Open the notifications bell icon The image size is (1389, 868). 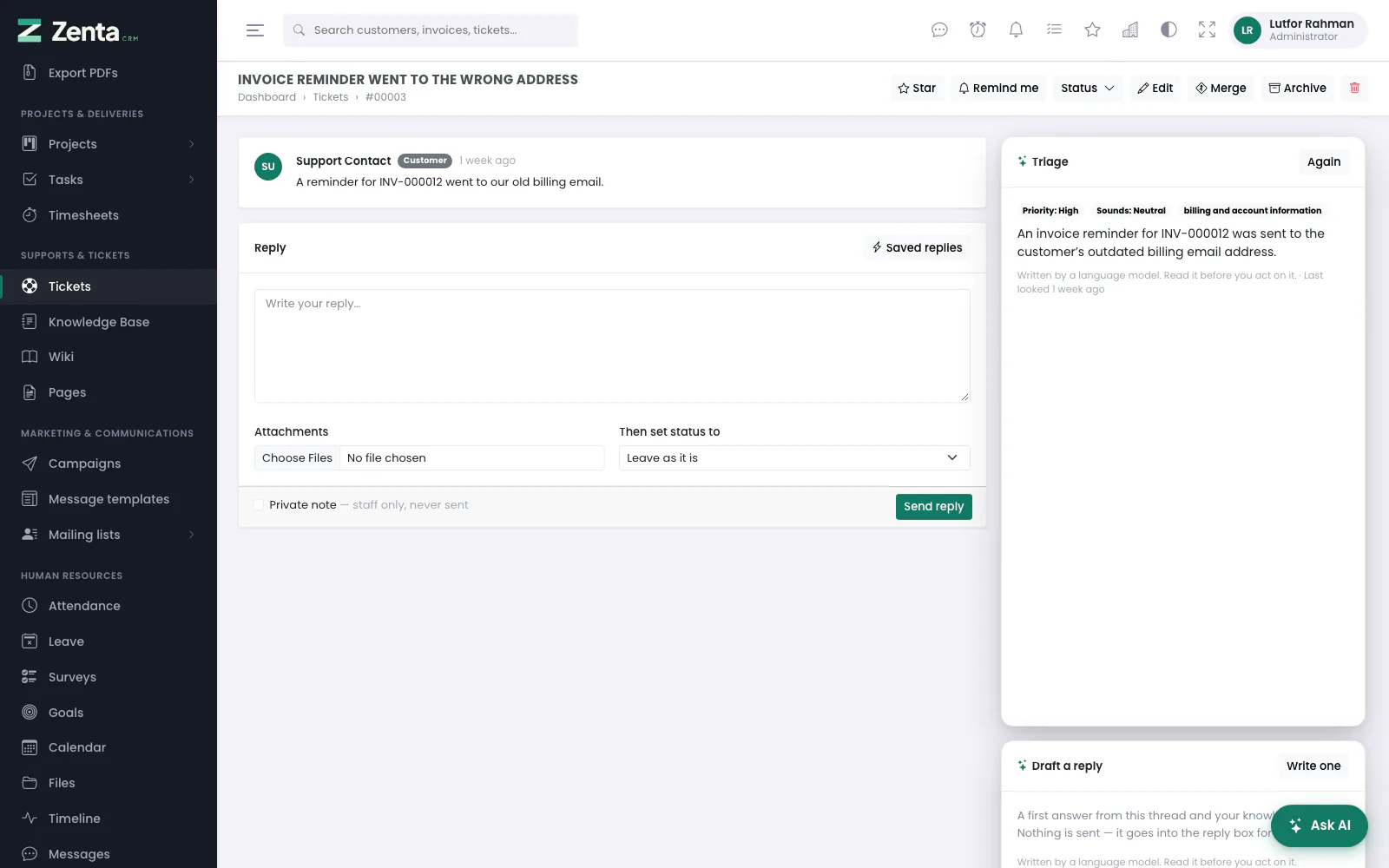pos(1016,30)
